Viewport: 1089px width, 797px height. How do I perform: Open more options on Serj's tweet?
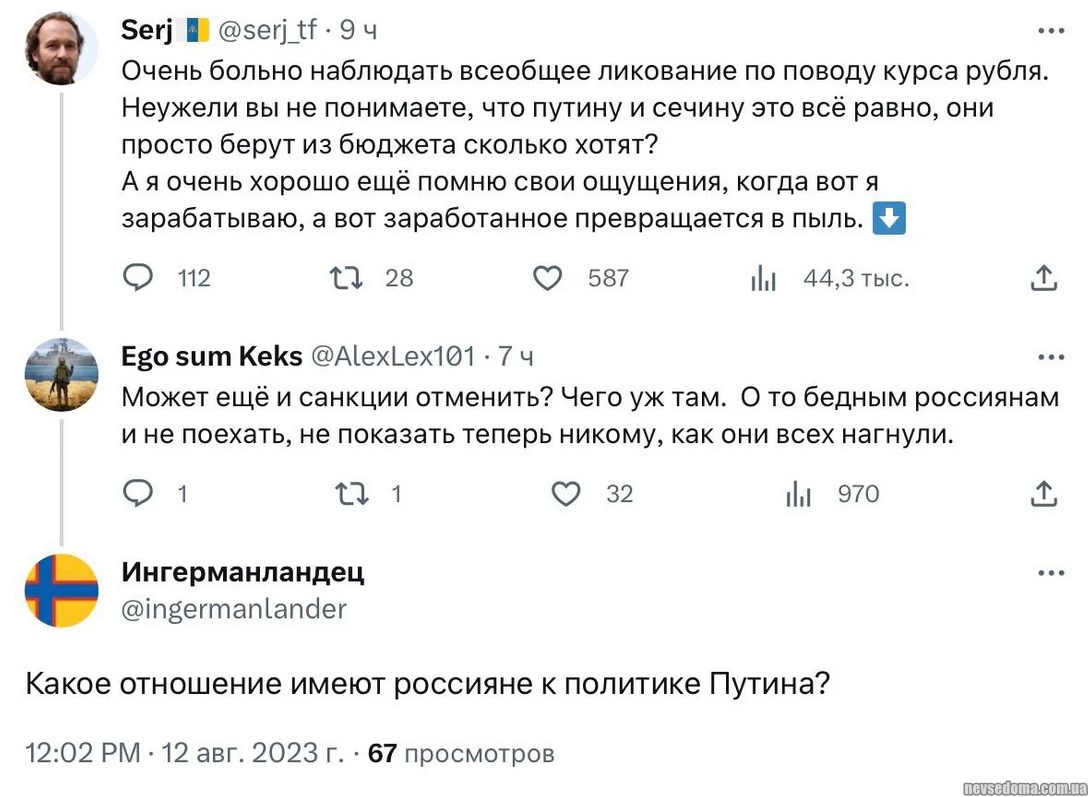[x=1051, y=32]
